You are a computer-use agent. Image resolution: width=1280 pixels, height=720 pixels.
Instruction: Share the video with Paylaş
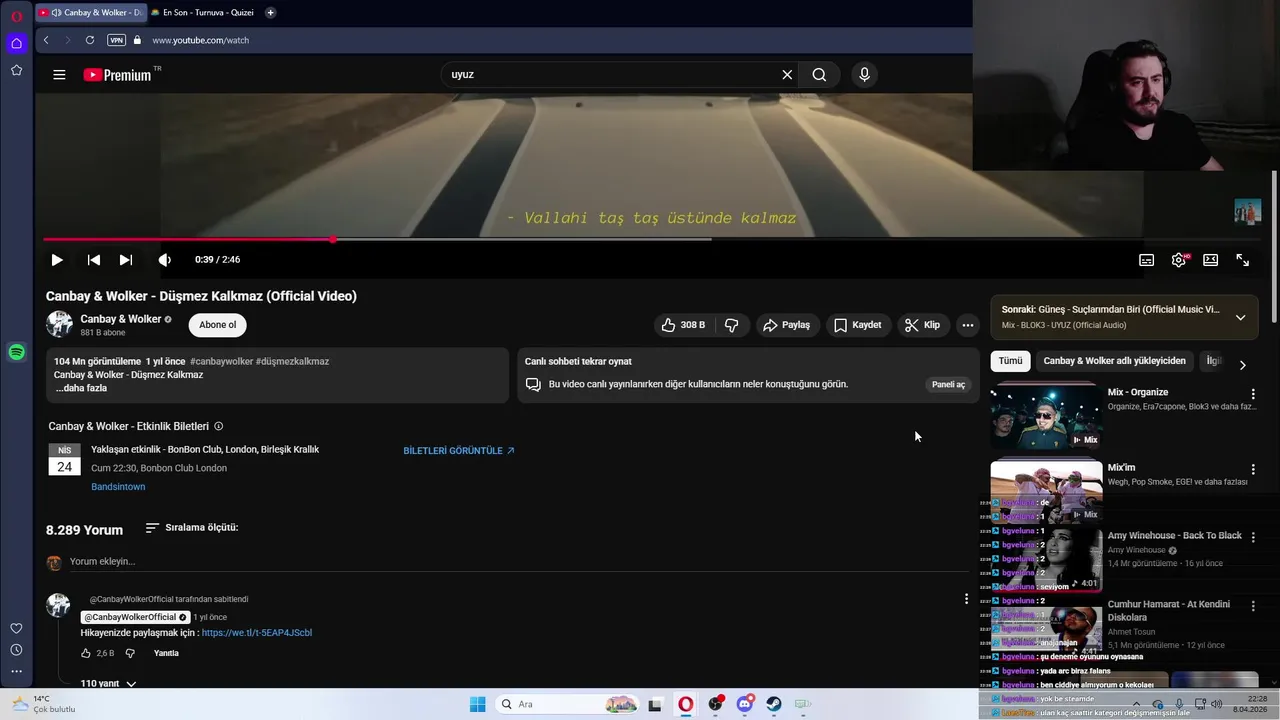[x=786, y=325]
